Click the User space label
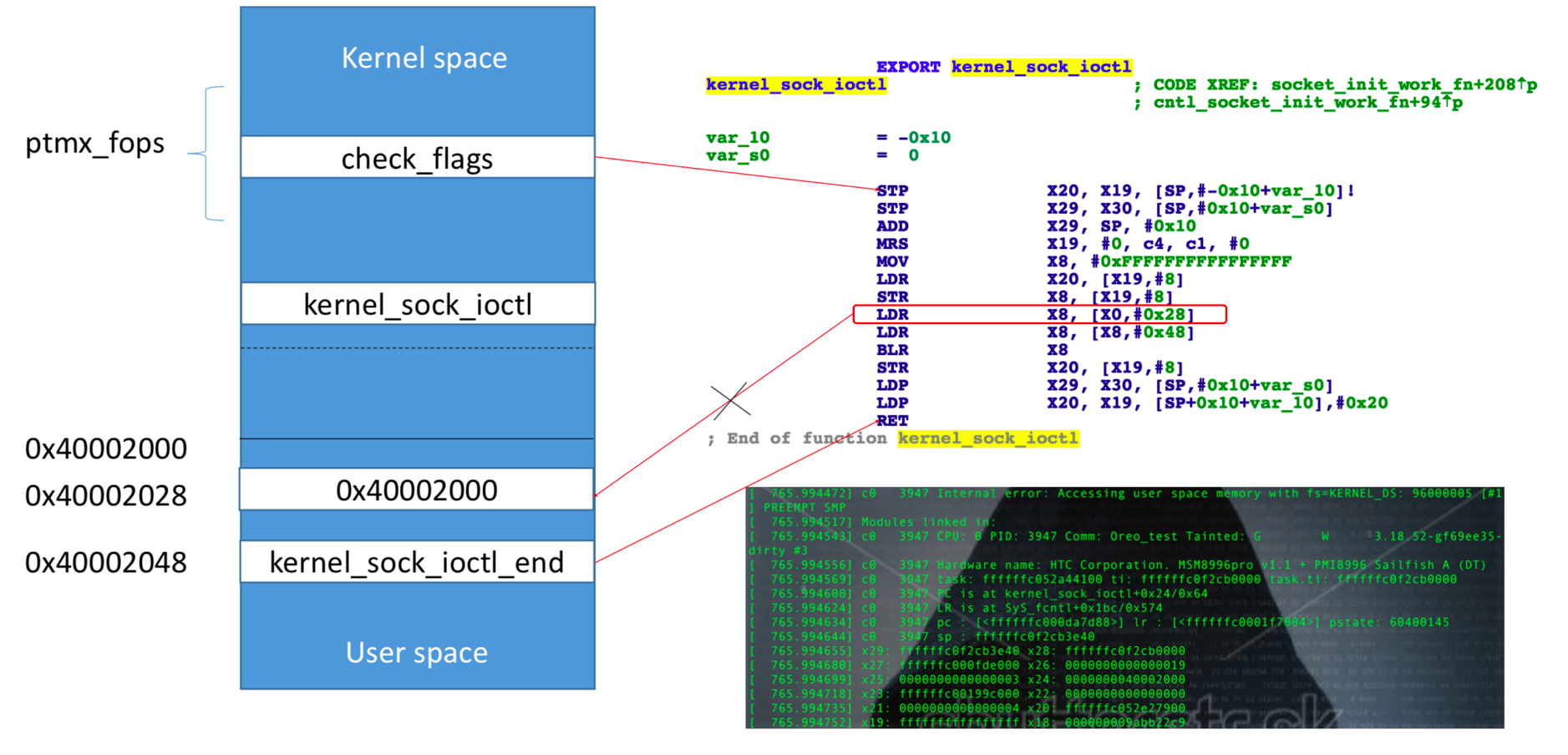The height and width of the screenshot is (755, 1568). tap(417, 652)
